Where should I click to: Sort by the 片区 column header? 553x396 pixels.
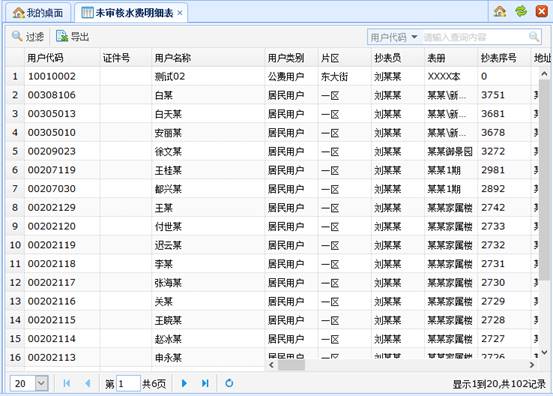[345, 57]
